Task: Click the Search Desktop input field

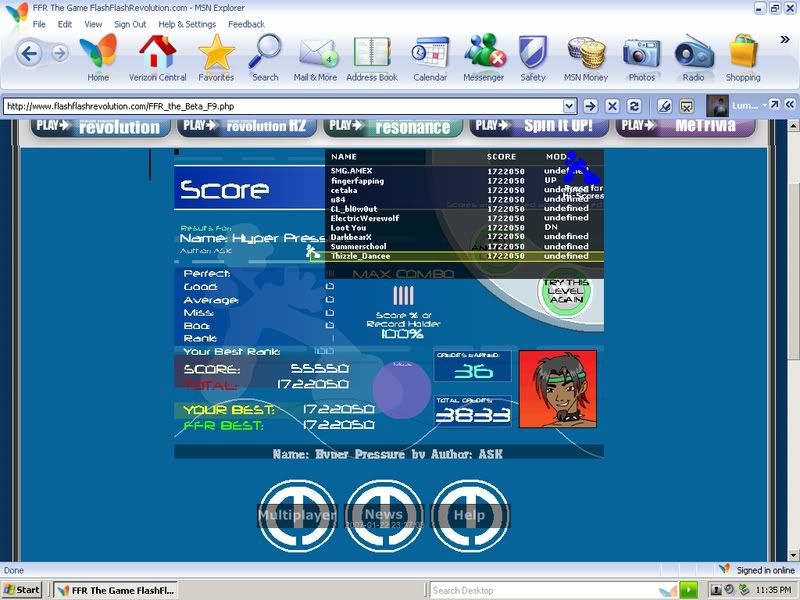Action: coord(540,590)
